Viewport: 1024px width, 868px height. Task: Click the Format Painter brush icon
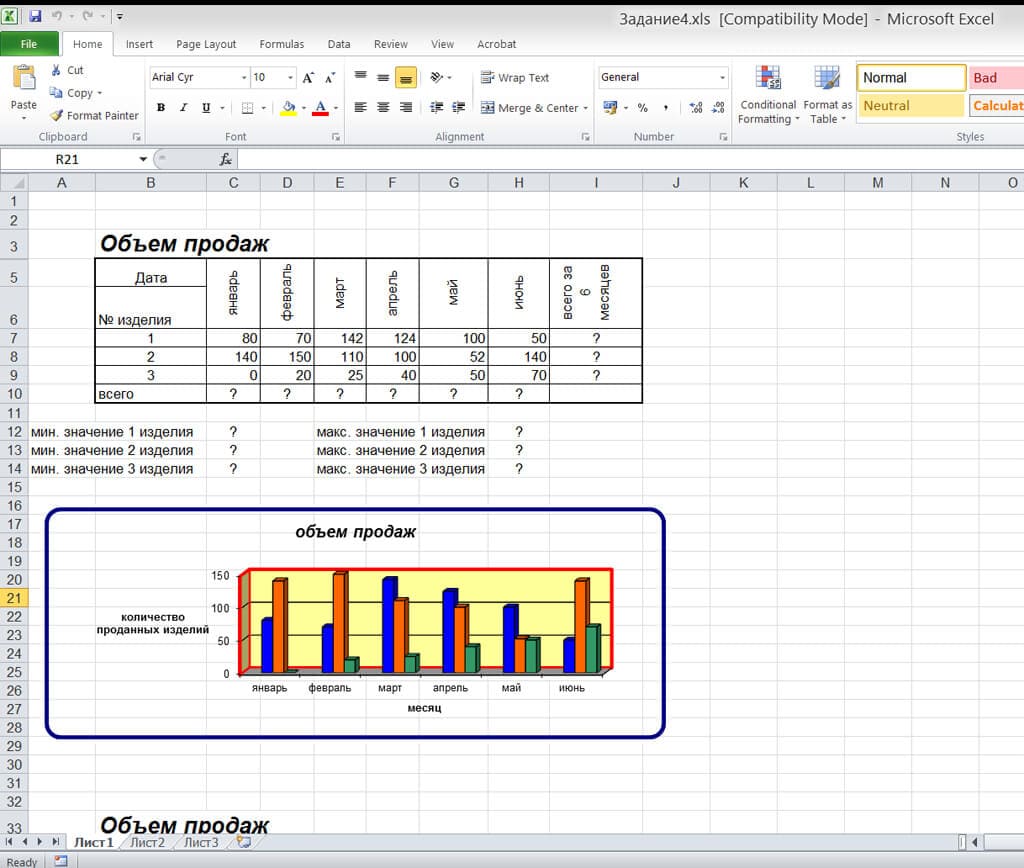tap(57, 116)
